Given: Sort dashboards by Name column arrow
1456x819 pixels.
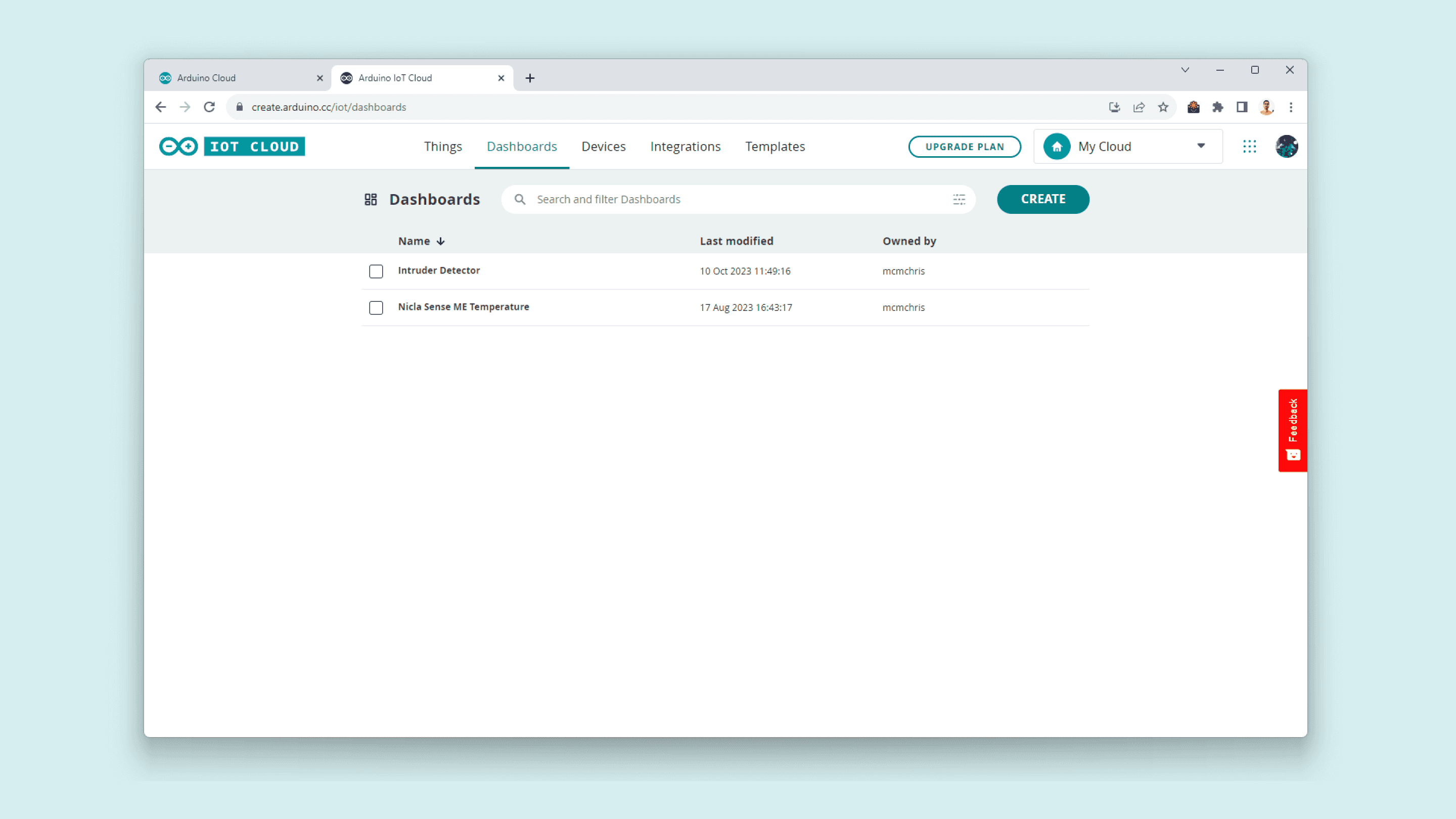Looking at the screenshot, I should [441, 241].
